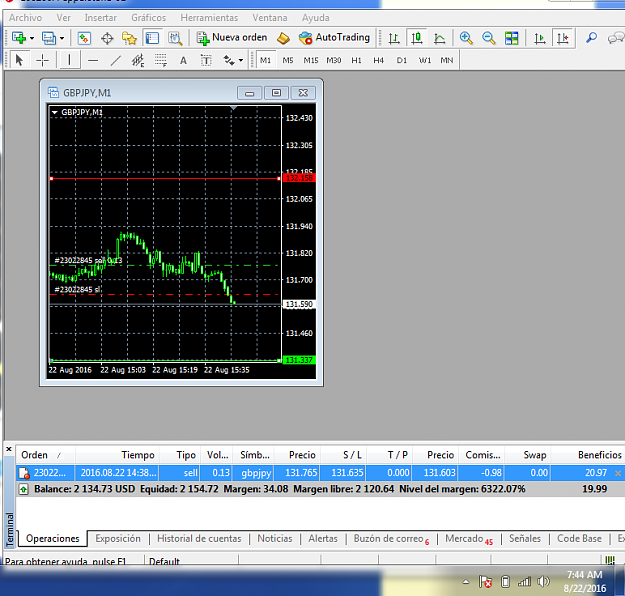Open the Mercado tab
Image resolution: width=625 pixels, height=596 pixels.
469,539
